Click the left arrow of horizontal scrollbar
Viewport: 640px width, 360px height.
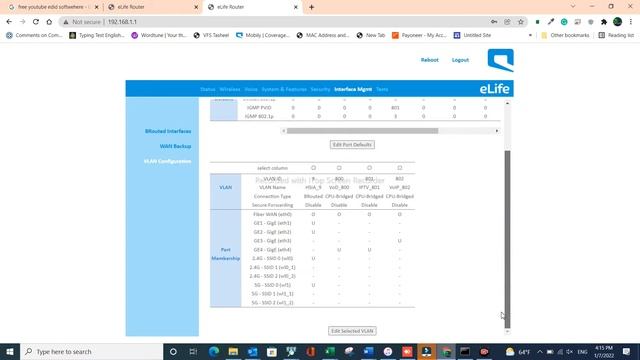(283, 131)
